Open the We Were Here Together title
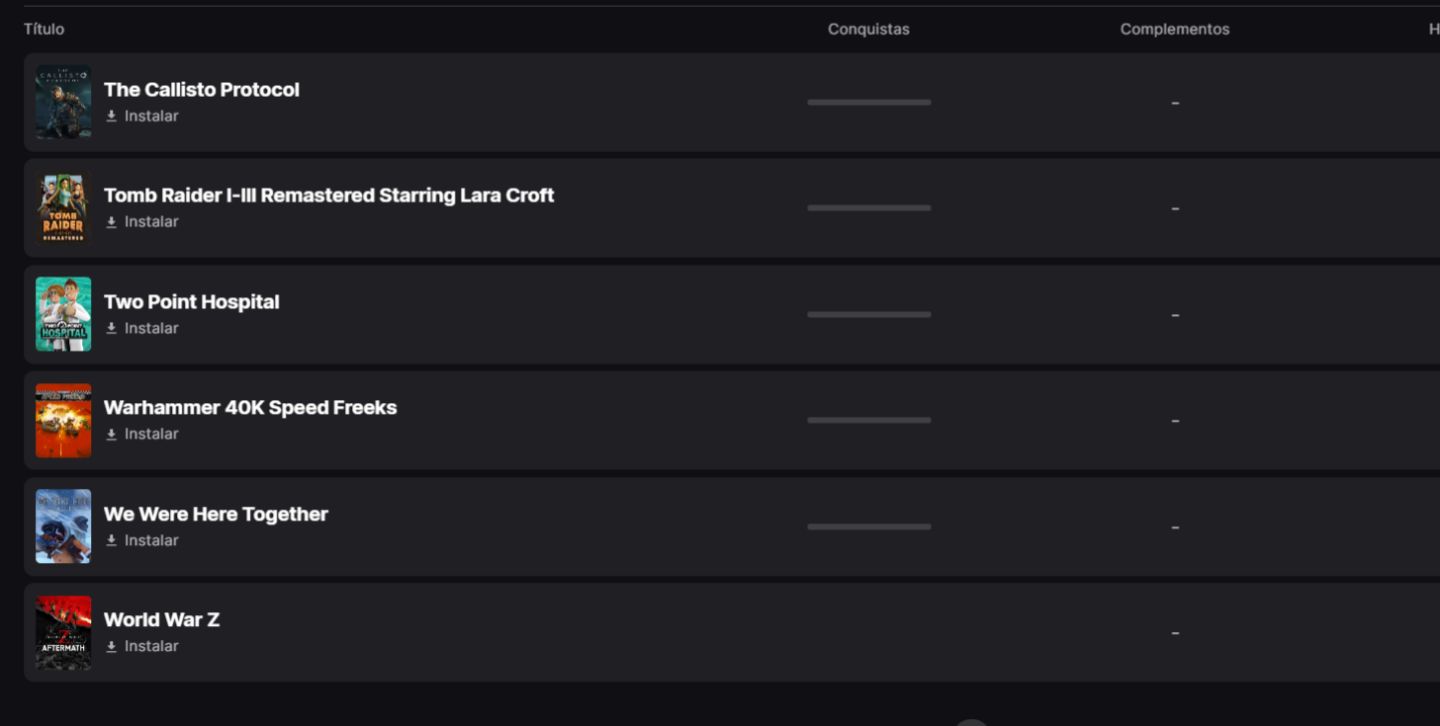This screenshot has height=726, width=1440. (x=216, y=514)
